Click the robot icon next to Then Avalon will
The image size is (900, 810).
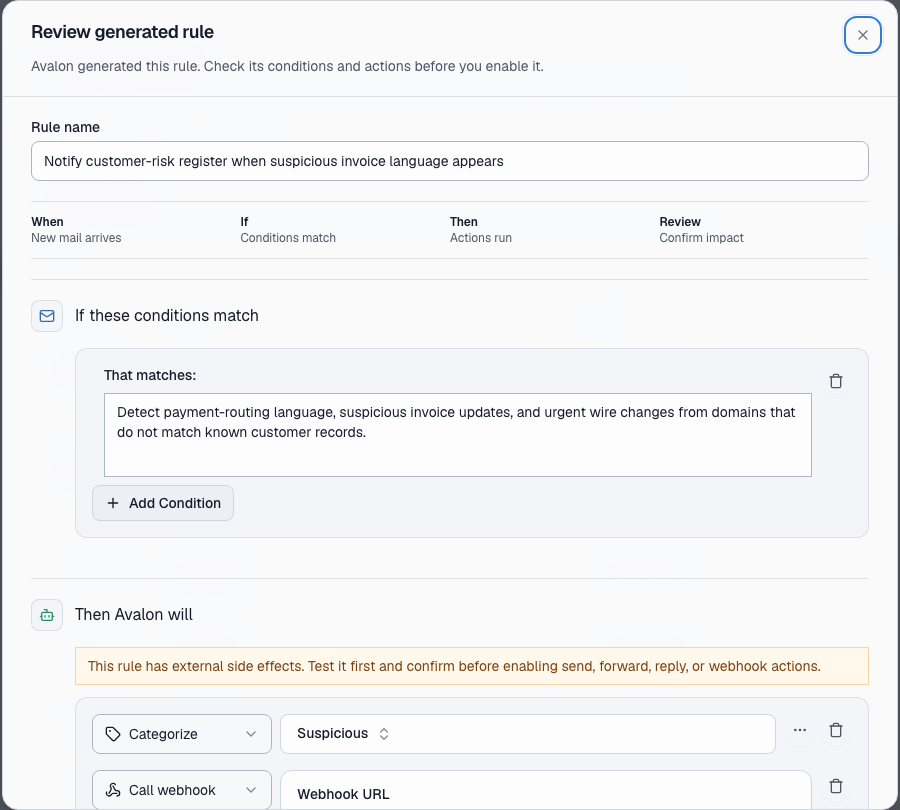pos(47,615)
